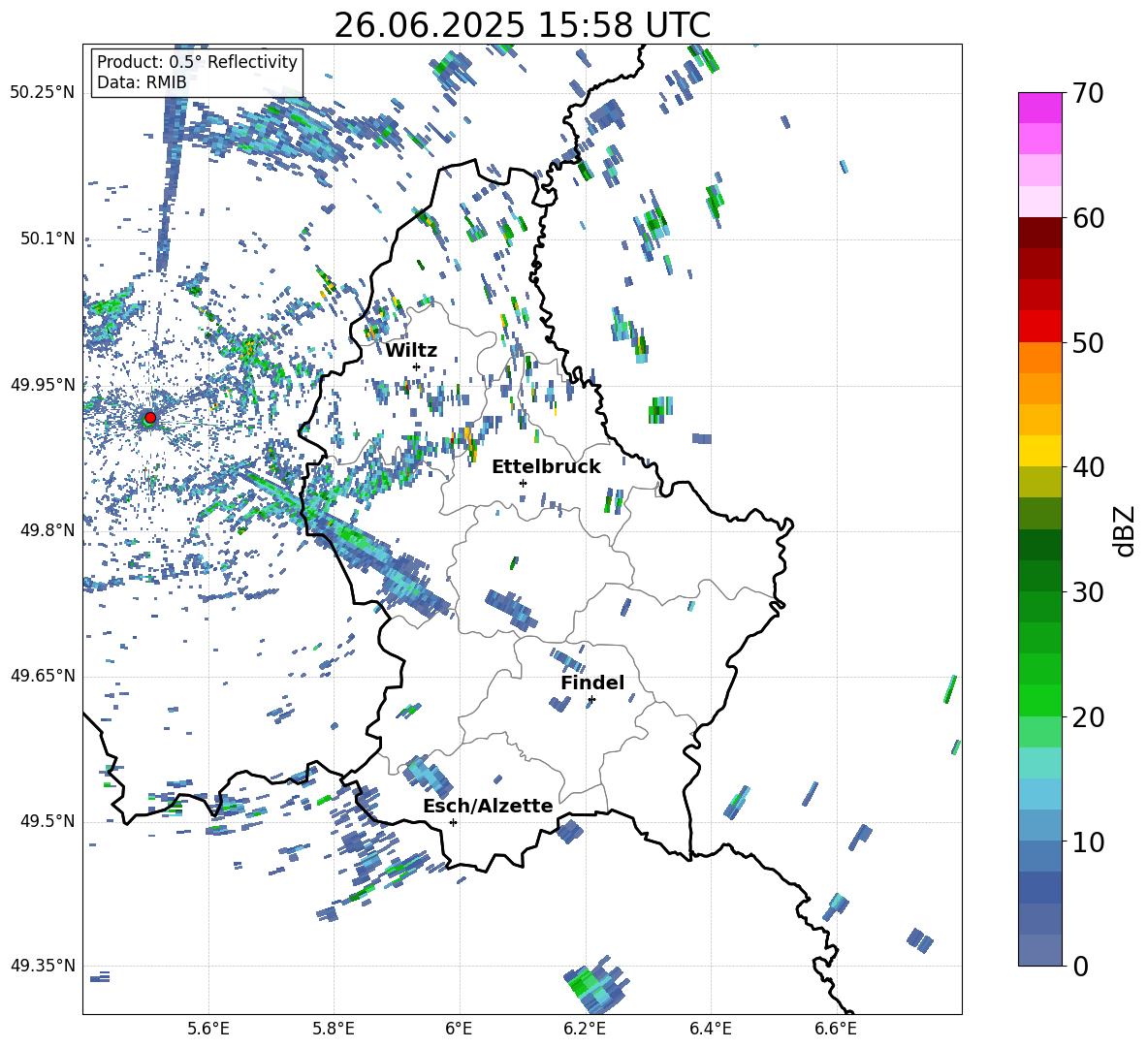Click the 5.8°E longitude label
Screen dimensions: 1148x1048
[334, 1029]
